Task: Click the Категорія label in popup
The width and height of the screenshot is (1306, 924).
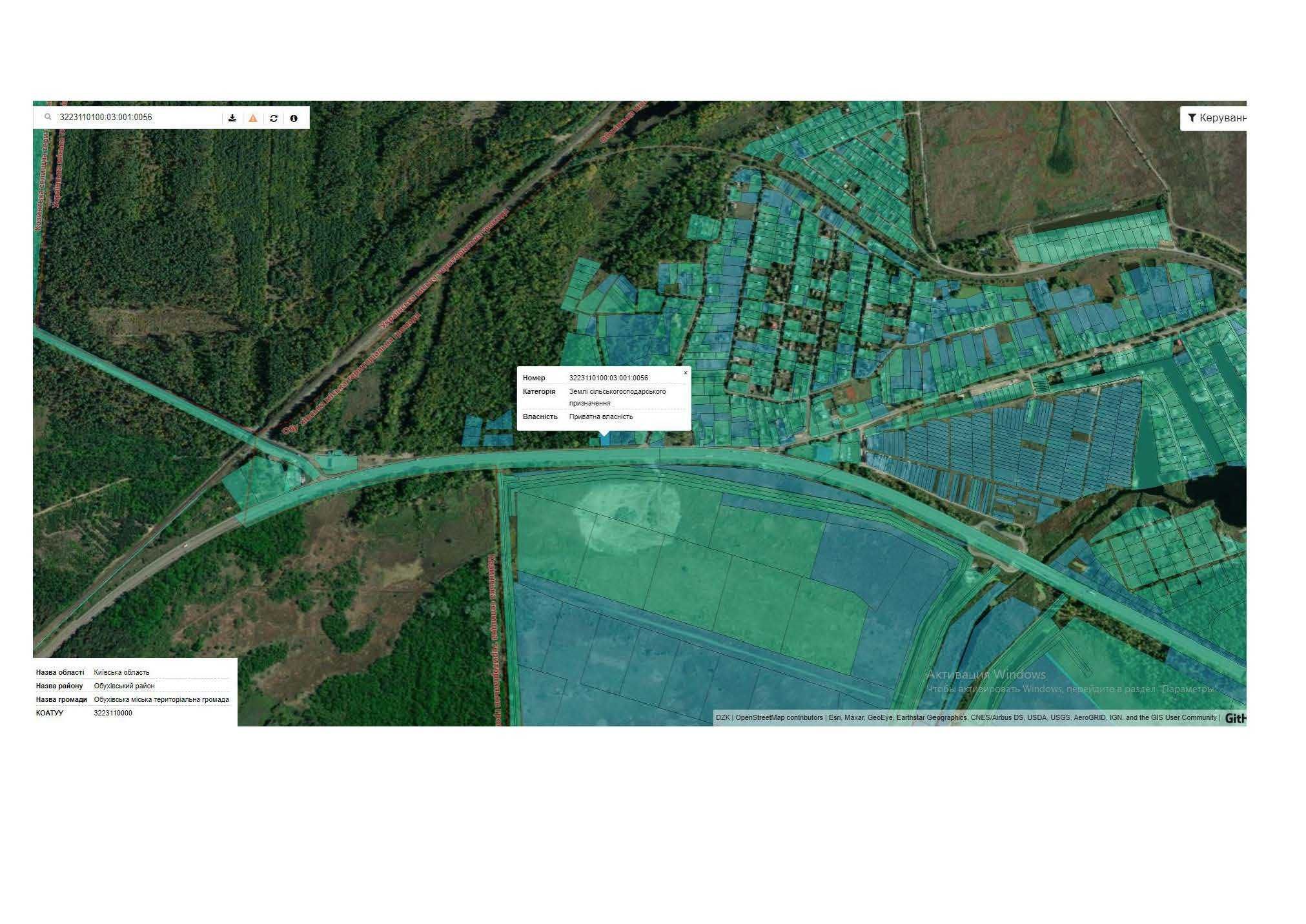Action: coord(539,391)
